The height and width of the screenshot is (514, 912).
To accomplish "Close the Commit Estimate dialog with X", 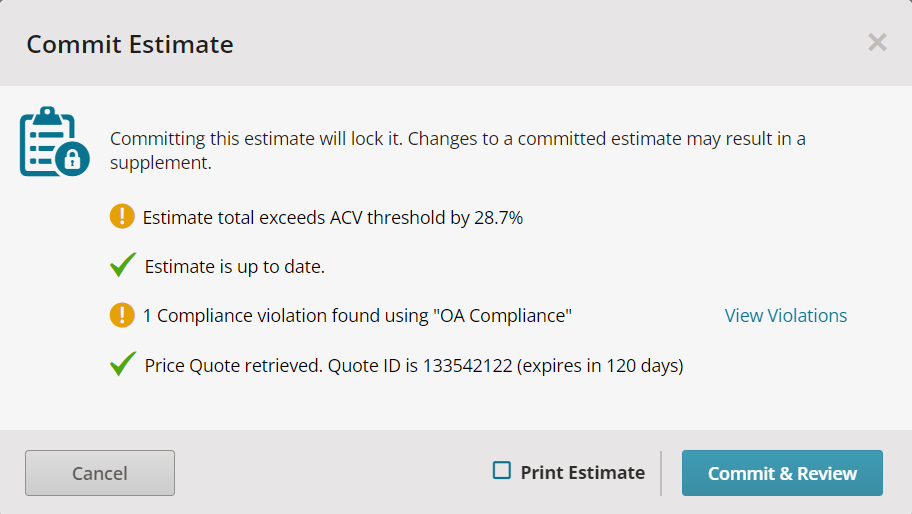I will click(x=877, y=42).
